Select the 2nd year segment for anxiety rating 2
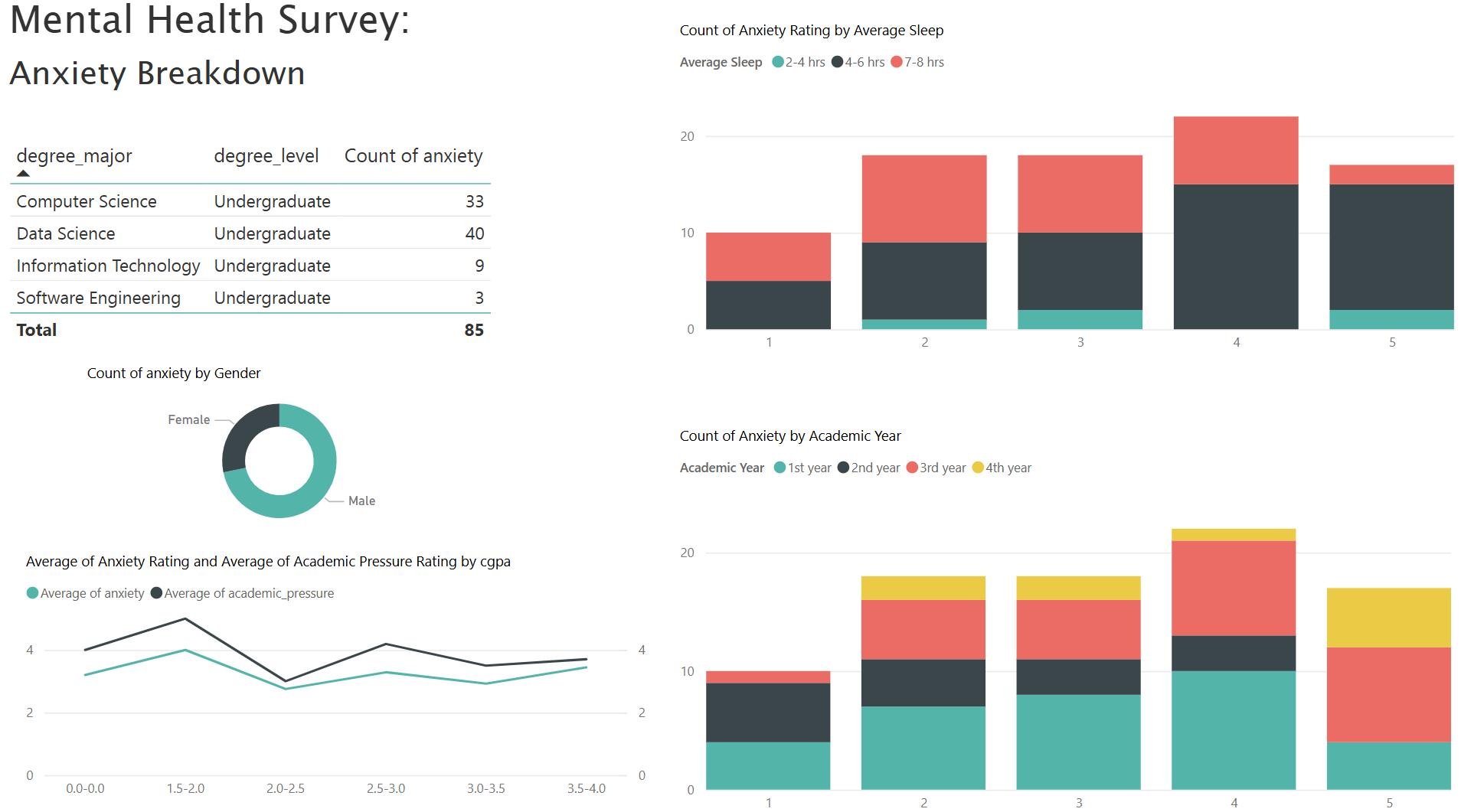The image size is (1484, 812). point(923,683)
